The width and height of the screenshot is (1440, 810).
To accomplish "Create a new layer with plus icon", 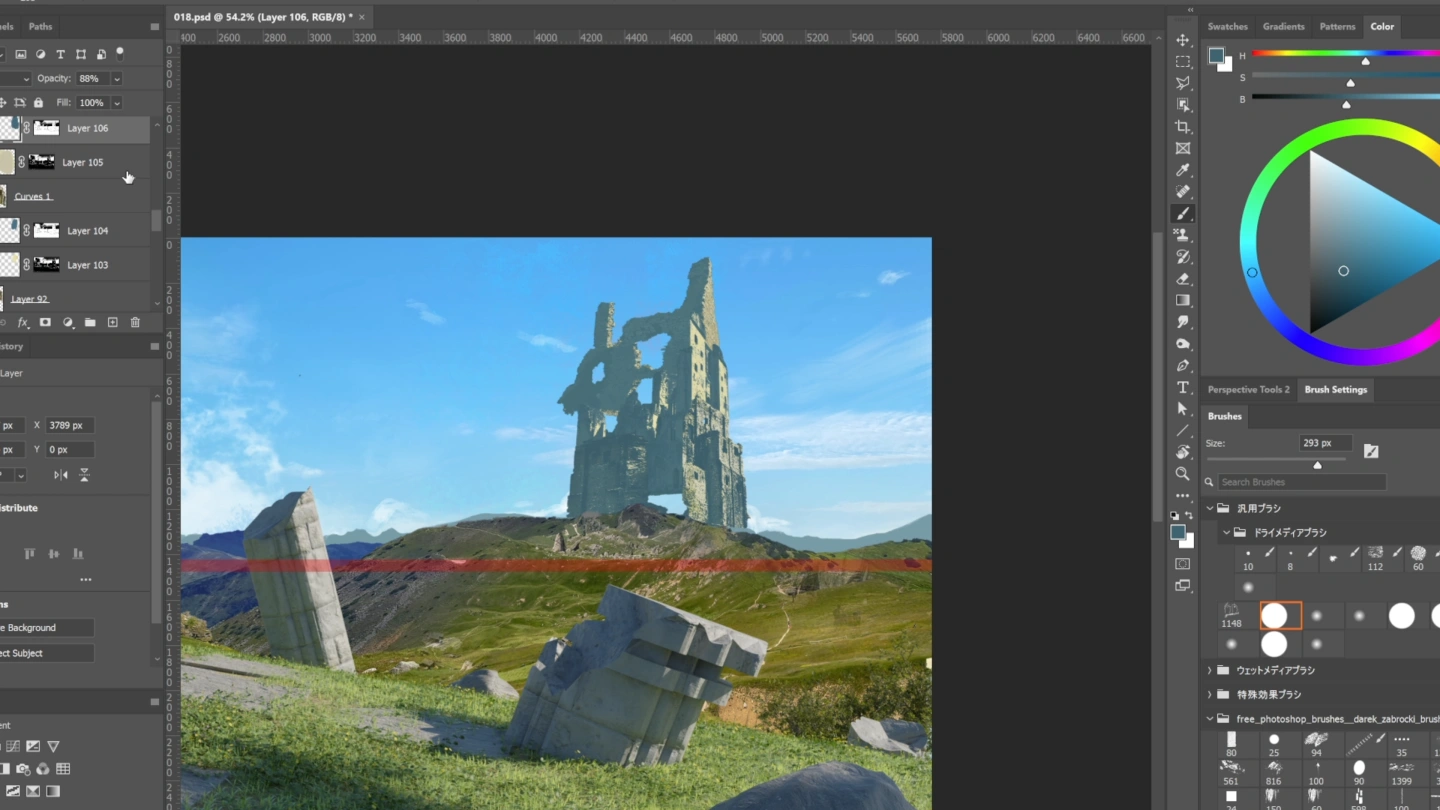I will click(112, 323).
